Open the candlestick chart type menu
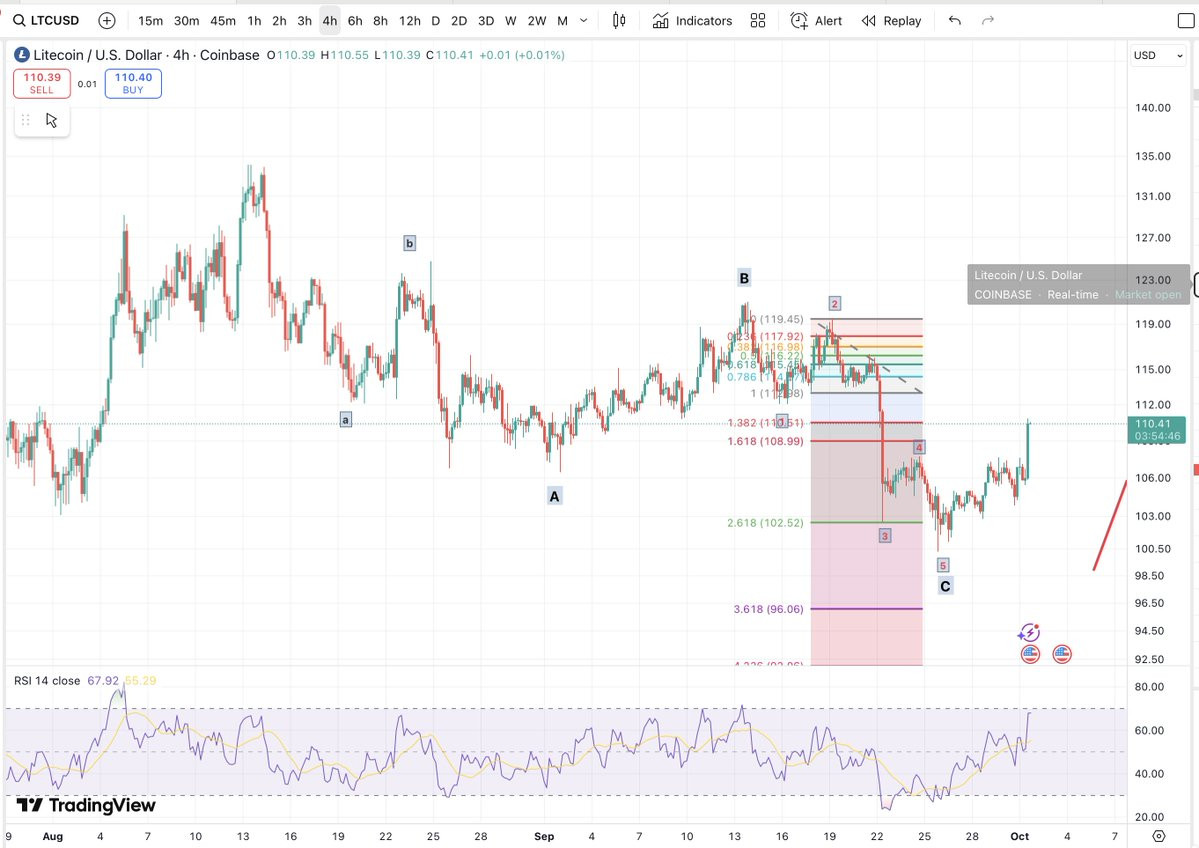Image resolution: width=1199 pixels, height=848 pixels. coord(619,21)
